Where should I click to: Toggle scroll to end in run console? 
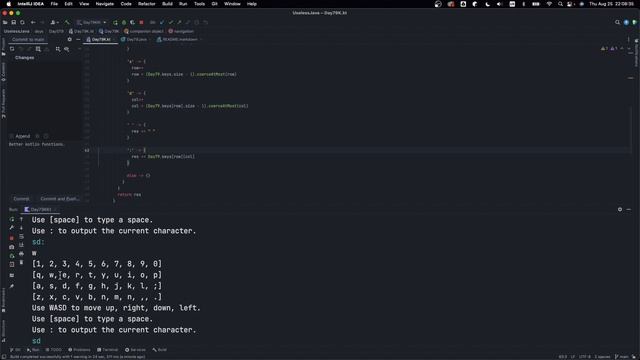tap(21, 245)
